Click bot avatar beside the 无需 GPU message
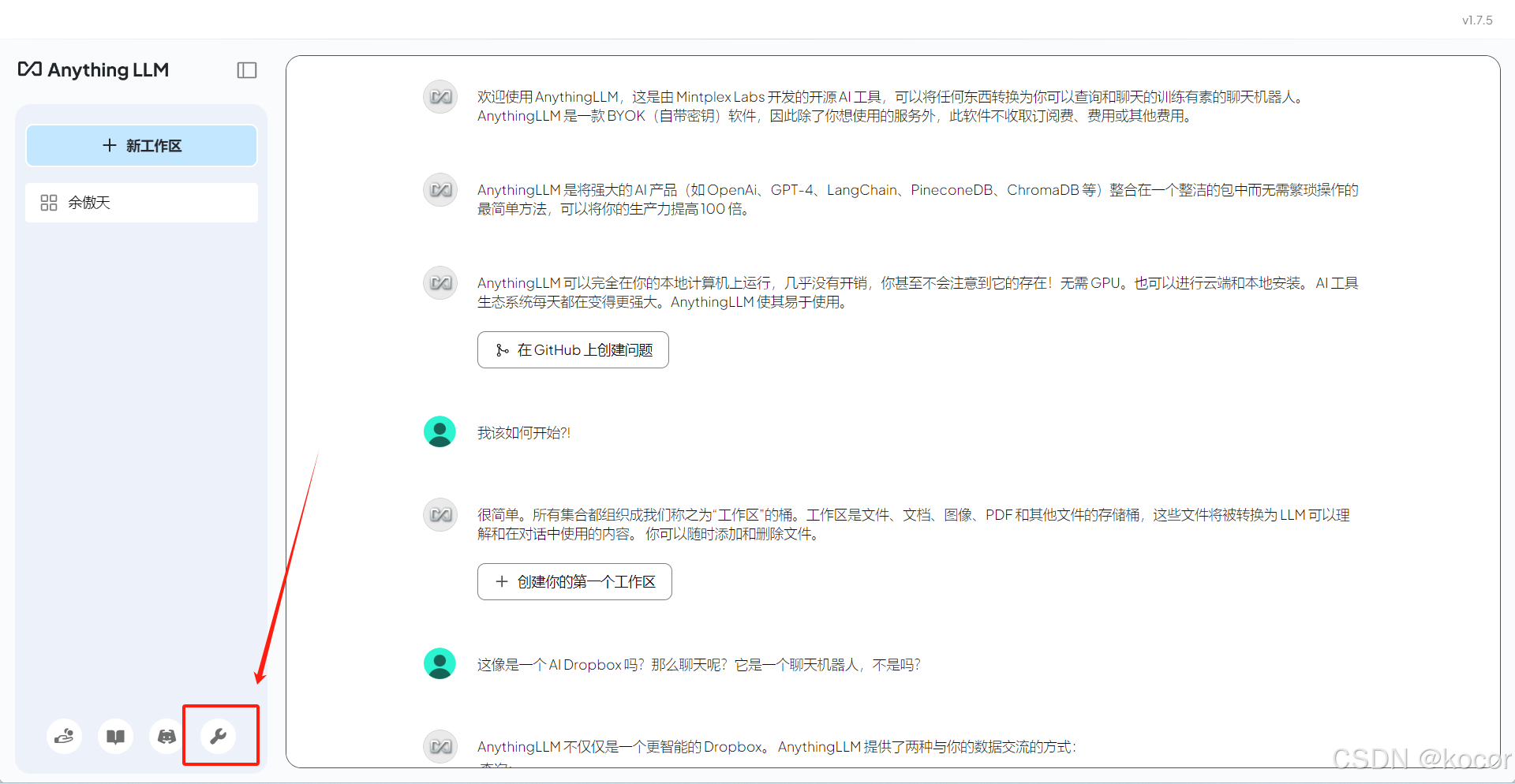Image resolution: width=1515 pixels, height=784 pixels. tap(440, 283)
